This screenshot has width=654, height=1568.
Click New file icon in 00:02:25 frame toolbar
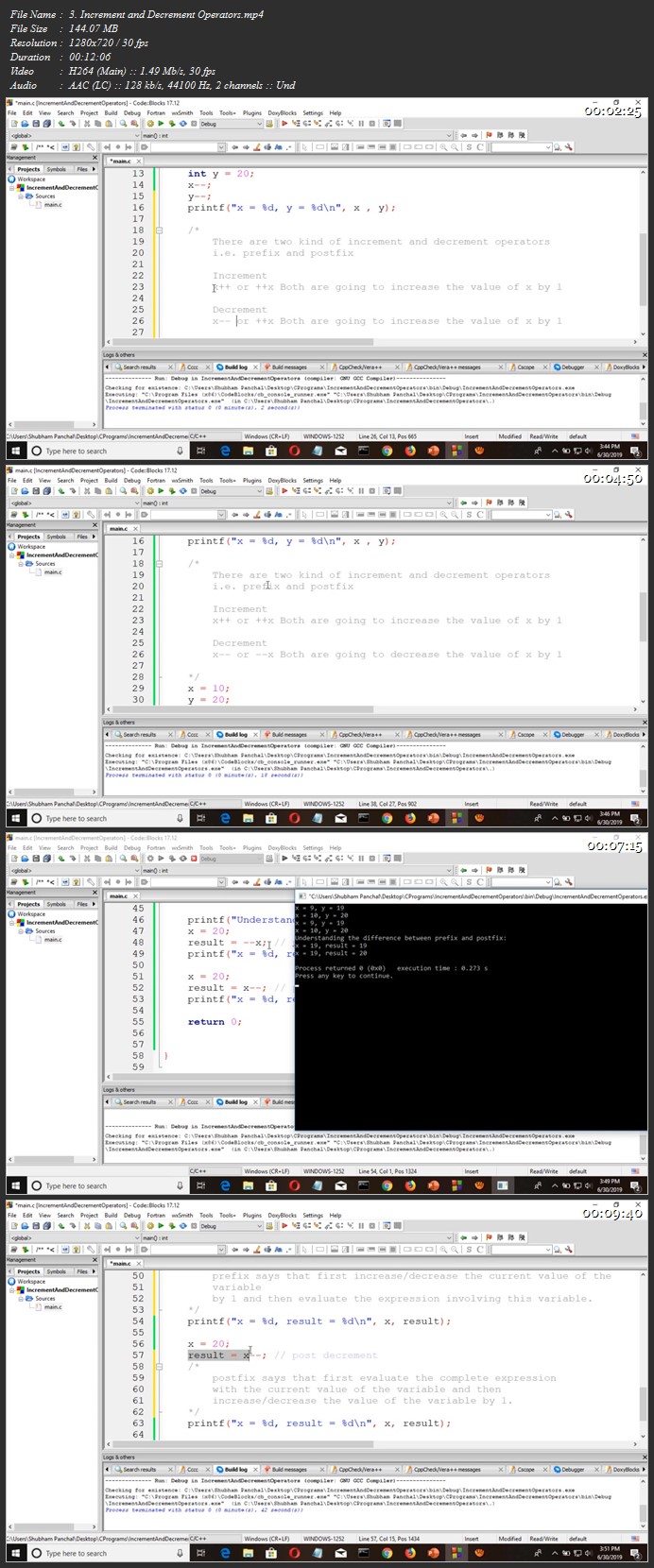(14, 124)
